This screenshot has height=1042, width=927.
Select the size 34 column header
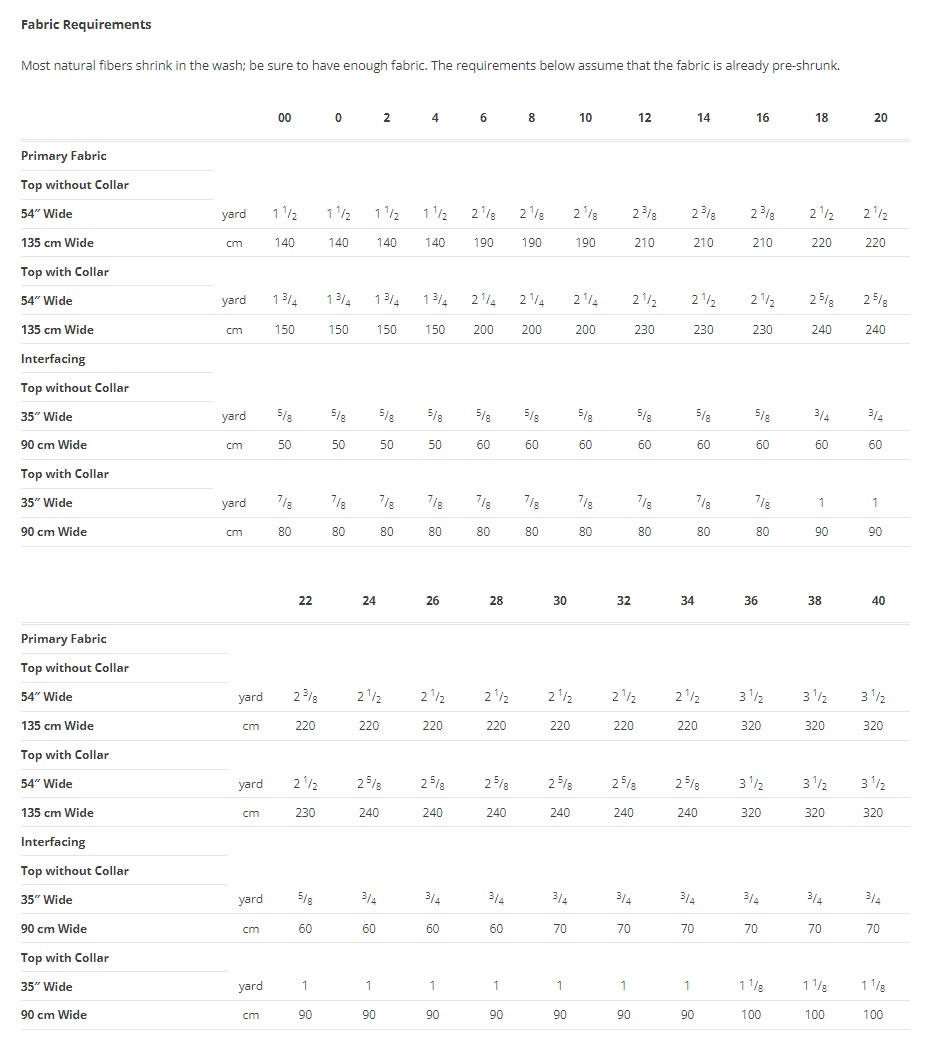click(x=687, y=601)
